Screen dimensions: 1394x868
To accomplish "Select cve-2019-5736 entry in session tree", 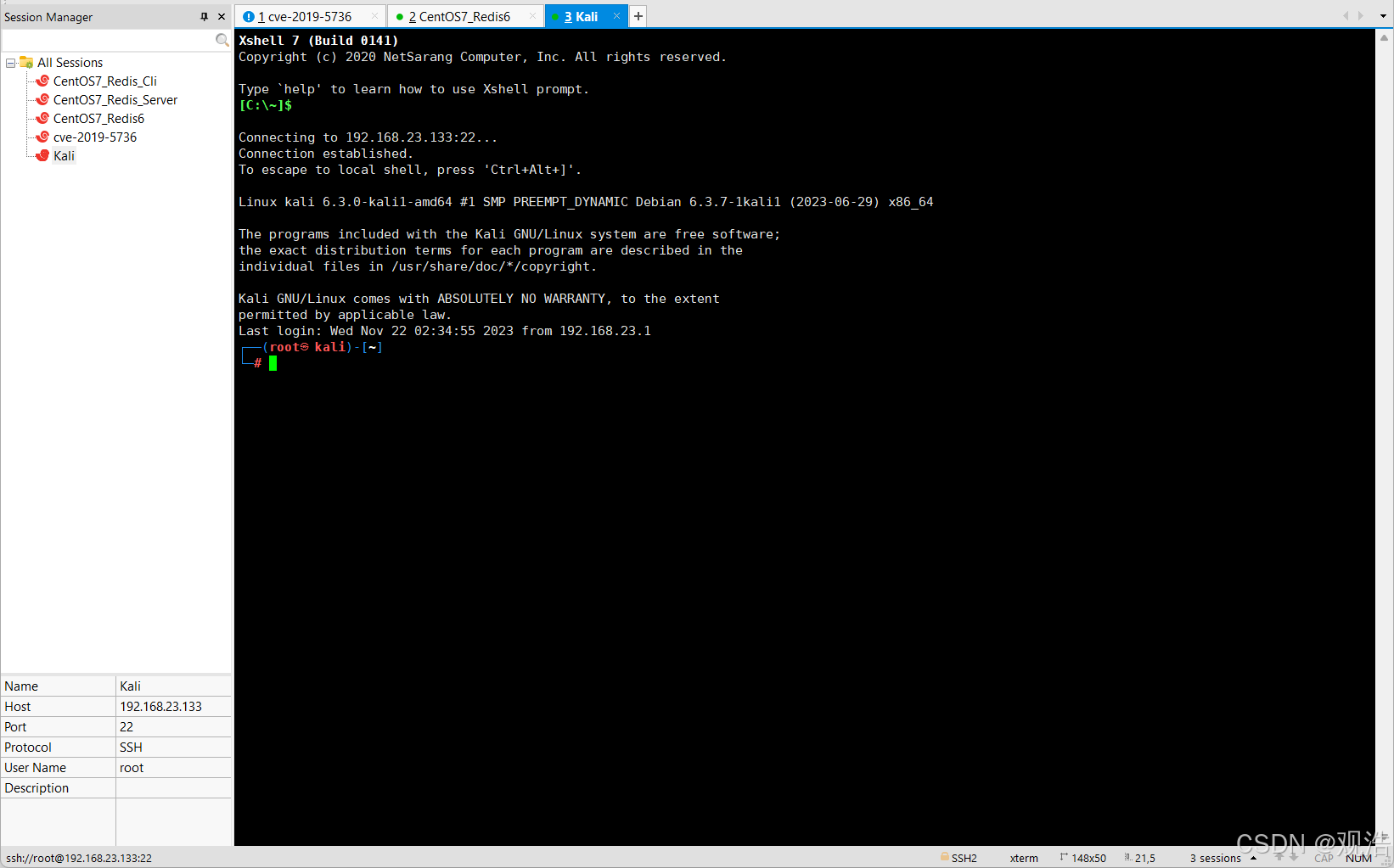I will (95, 137).
